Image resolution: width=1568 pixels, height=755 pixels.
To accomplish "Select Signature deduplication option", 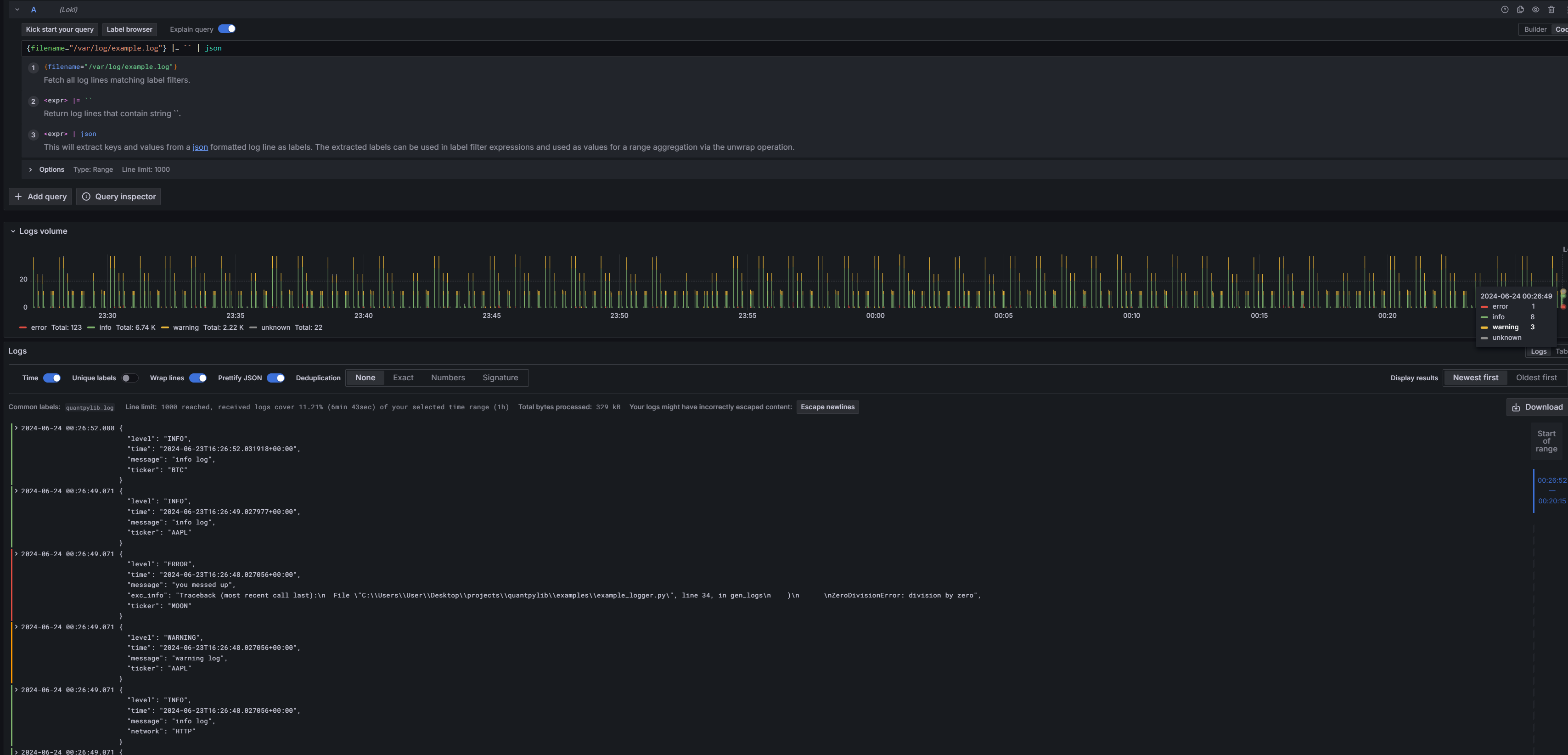I will click(500, 378).
